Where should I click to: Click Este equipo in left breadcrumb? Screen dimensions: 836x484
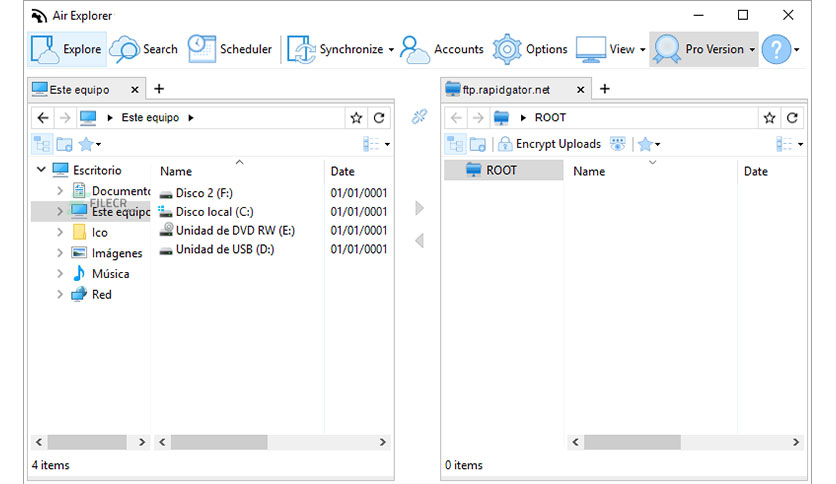(150, 117)
